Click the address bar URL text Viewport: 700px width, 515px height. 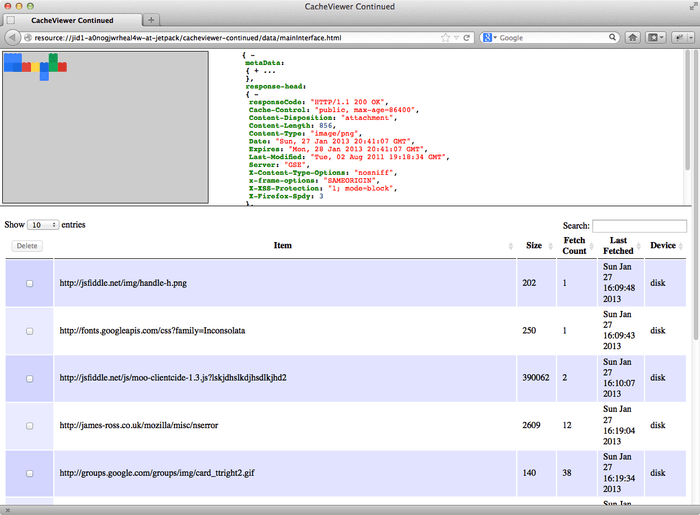click(188, 38)
